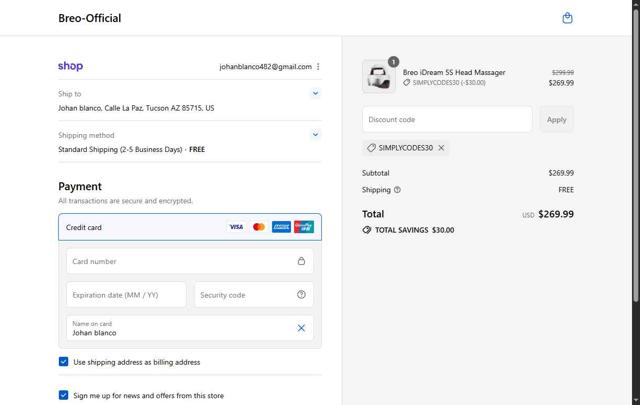640x405 pixels.
Task: Expand the Ship to address section
Action: pyautogui.click(x=315, y=93)
